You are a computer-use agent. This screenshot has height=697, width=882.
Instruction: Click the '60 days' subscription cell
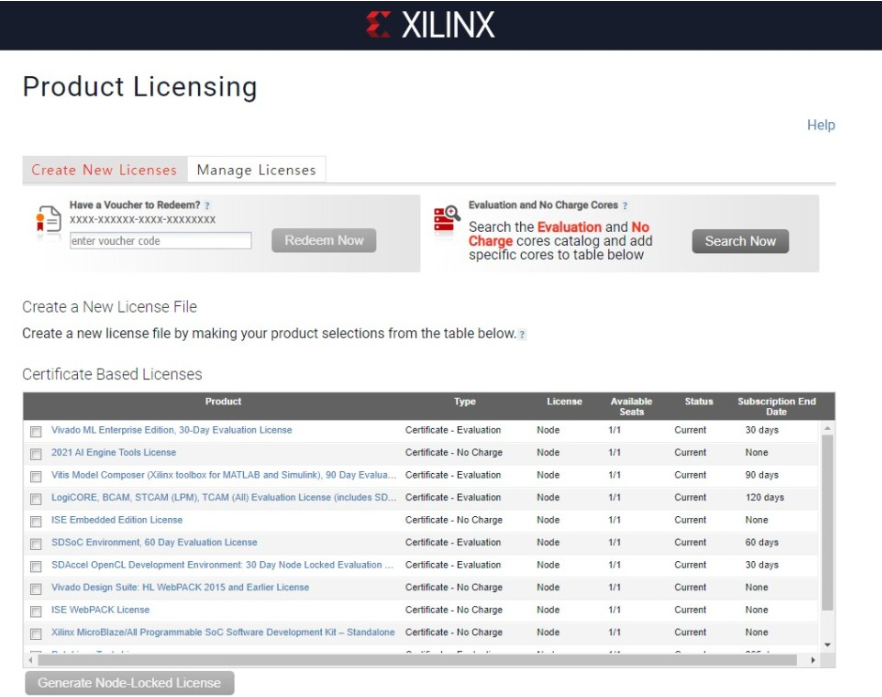pyautogui.click(x=762, y=542)
